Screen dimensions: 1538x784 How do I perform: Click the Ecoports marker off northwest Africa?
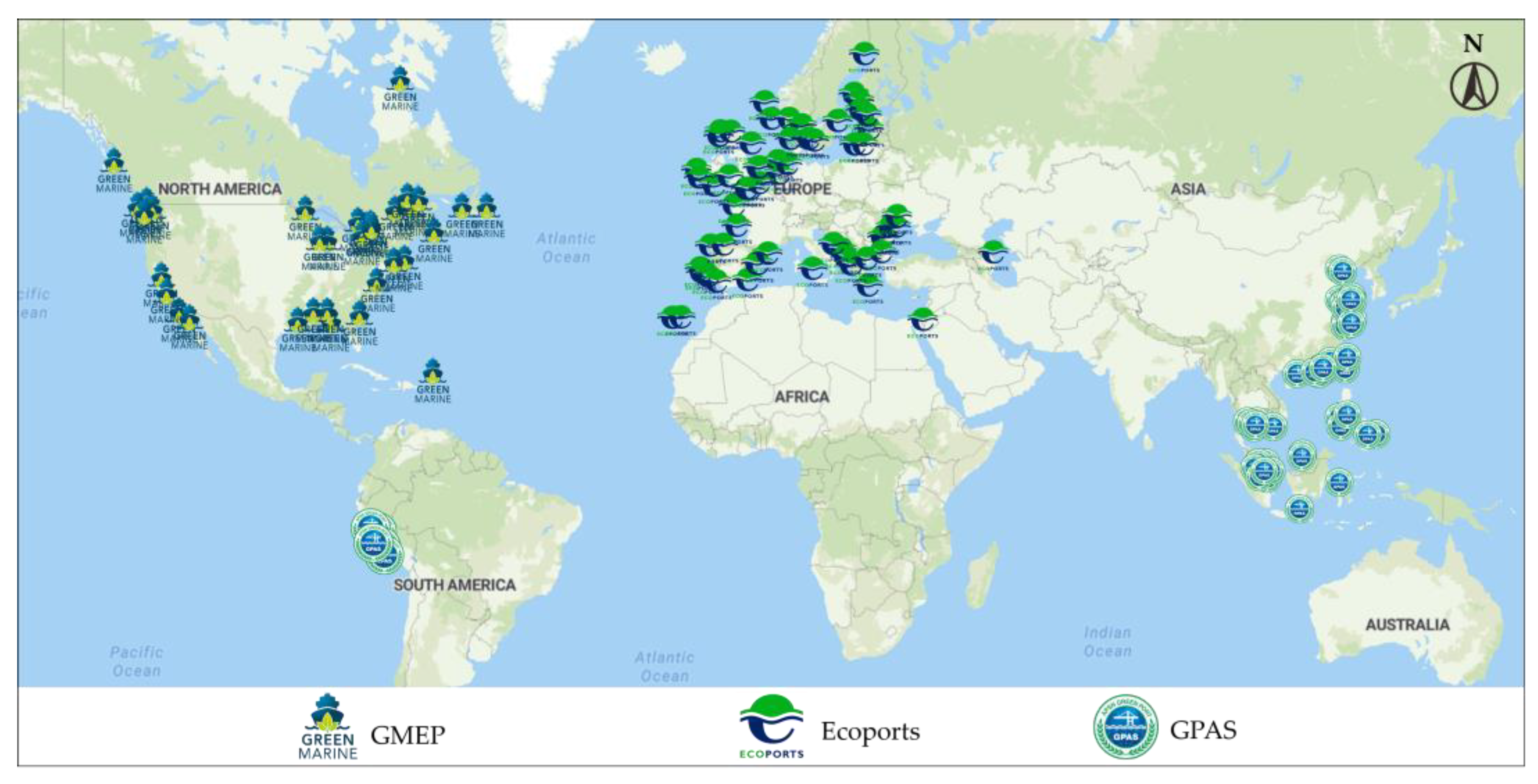click(676, 320)
